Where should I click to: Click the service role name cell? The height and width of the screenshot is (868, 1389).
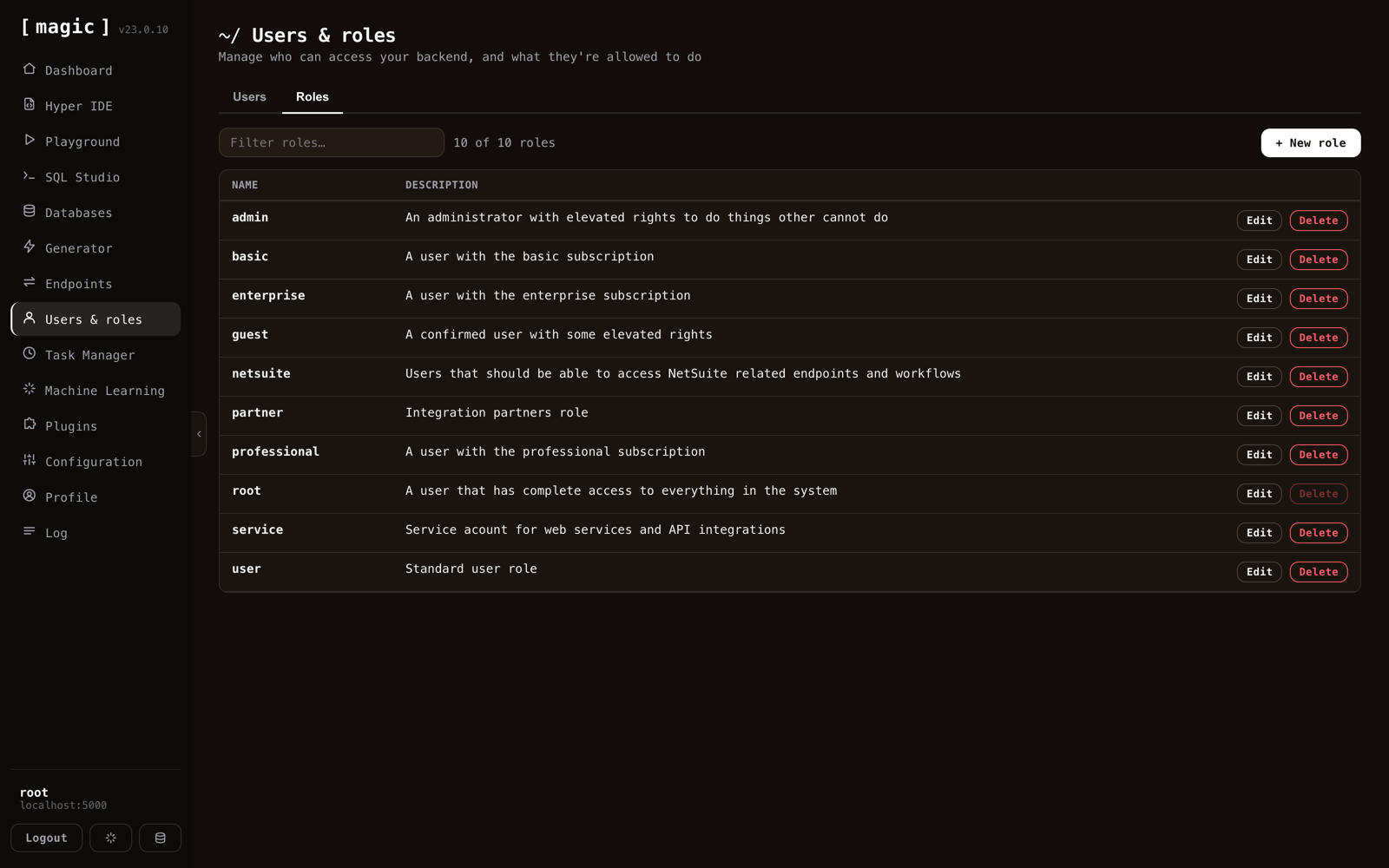point(258,530)
